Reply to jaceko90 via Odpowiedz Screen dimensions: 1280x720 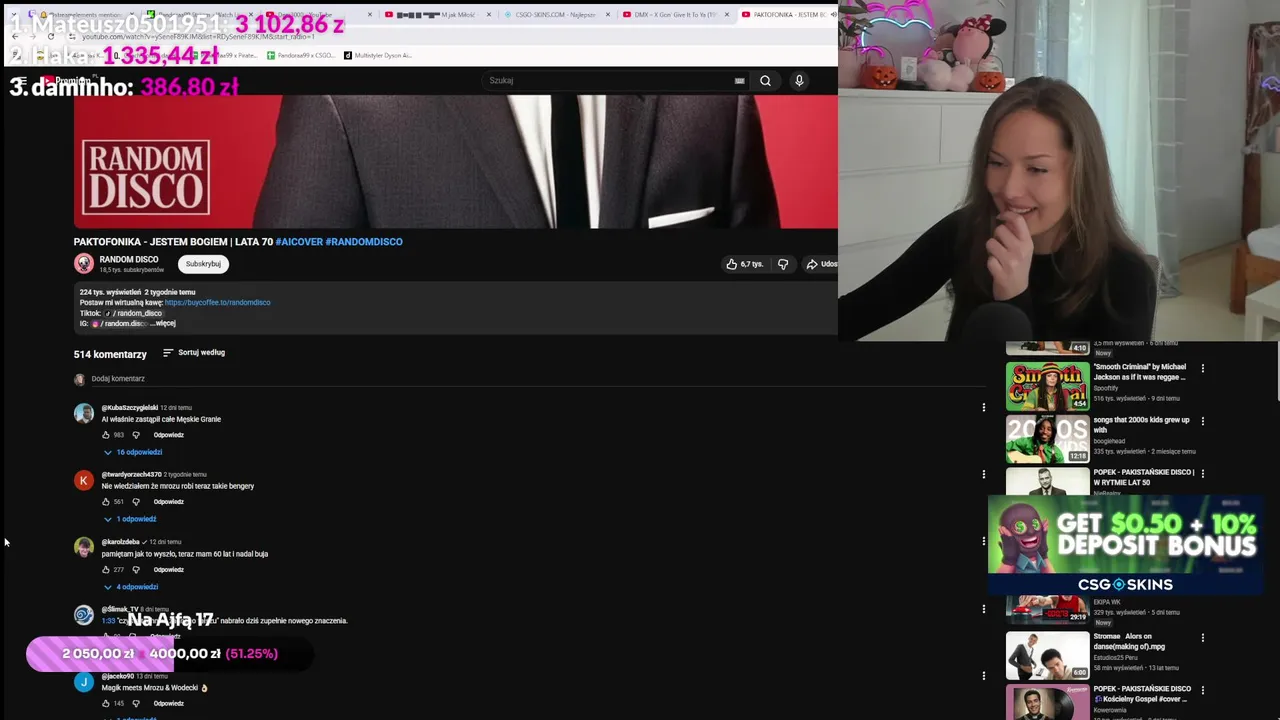168,704
